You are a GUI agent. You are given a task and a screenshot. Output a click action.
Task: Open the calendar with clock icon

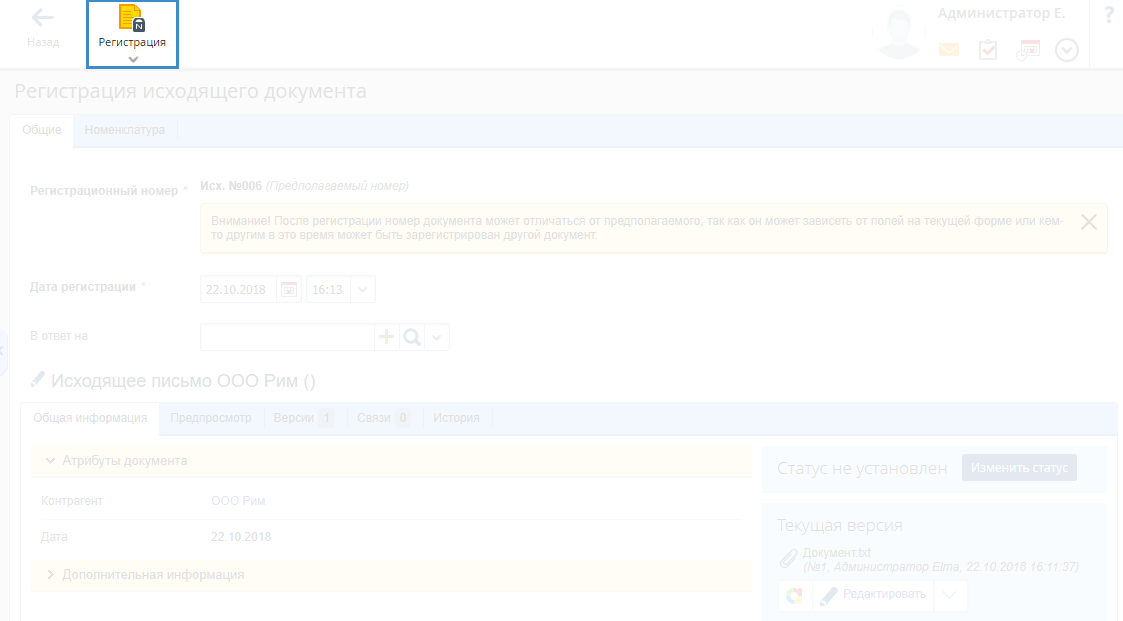tap(1028, 50)
